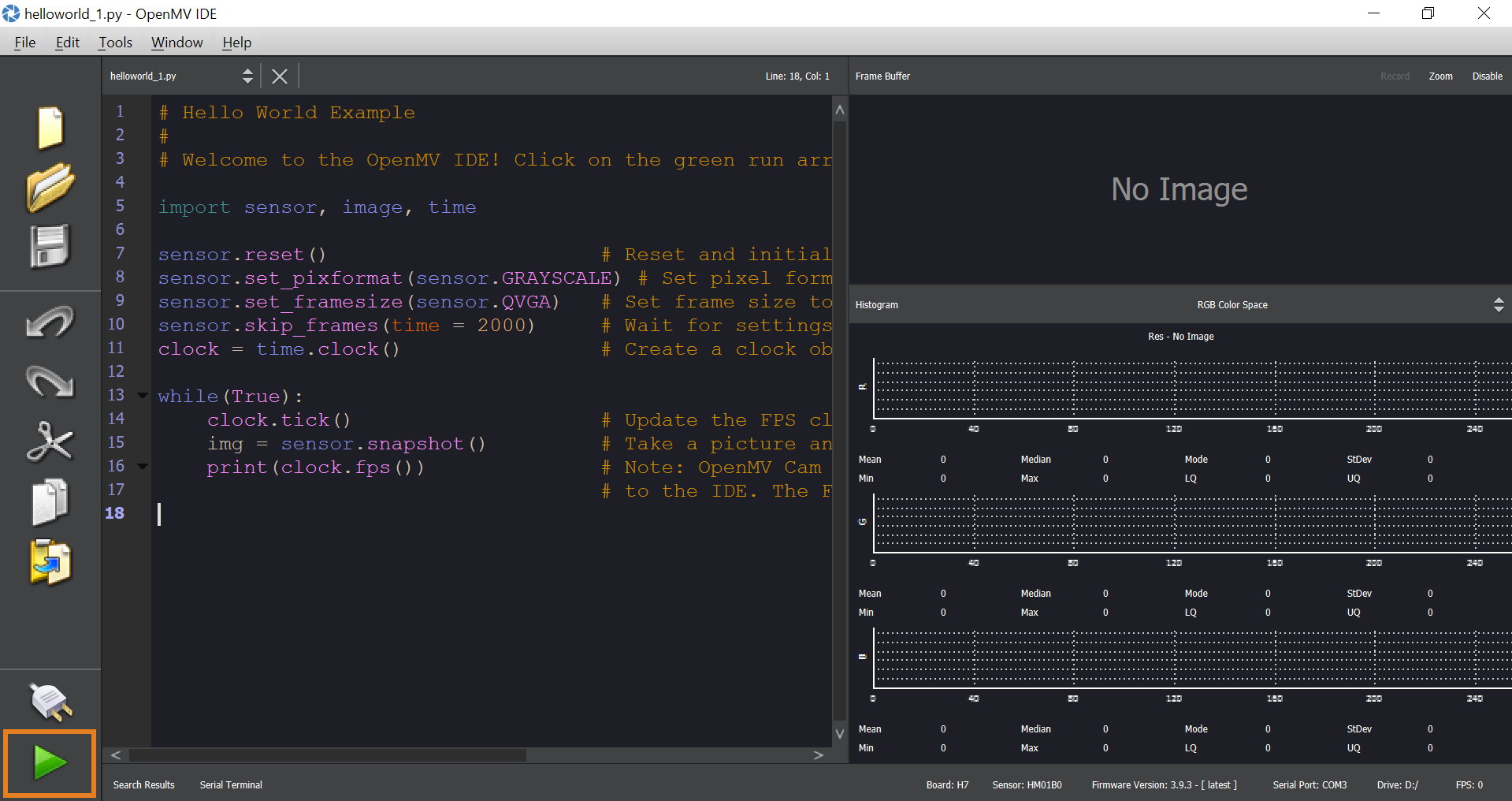Show the Search Results panel
Screen dimensions: 1512x801
click(143, 785)
